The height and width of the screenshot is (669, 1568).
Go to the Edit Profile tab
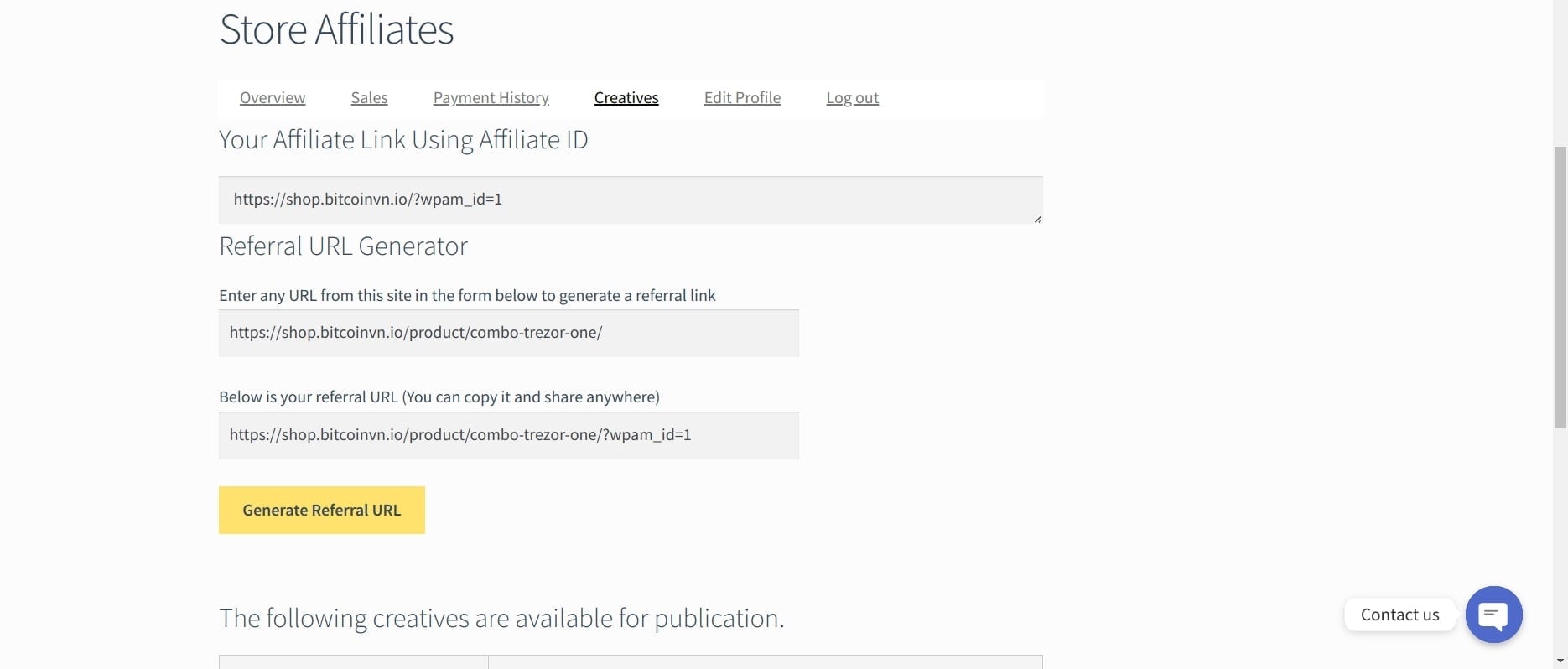pyautogui.click(x=742, y=98)
